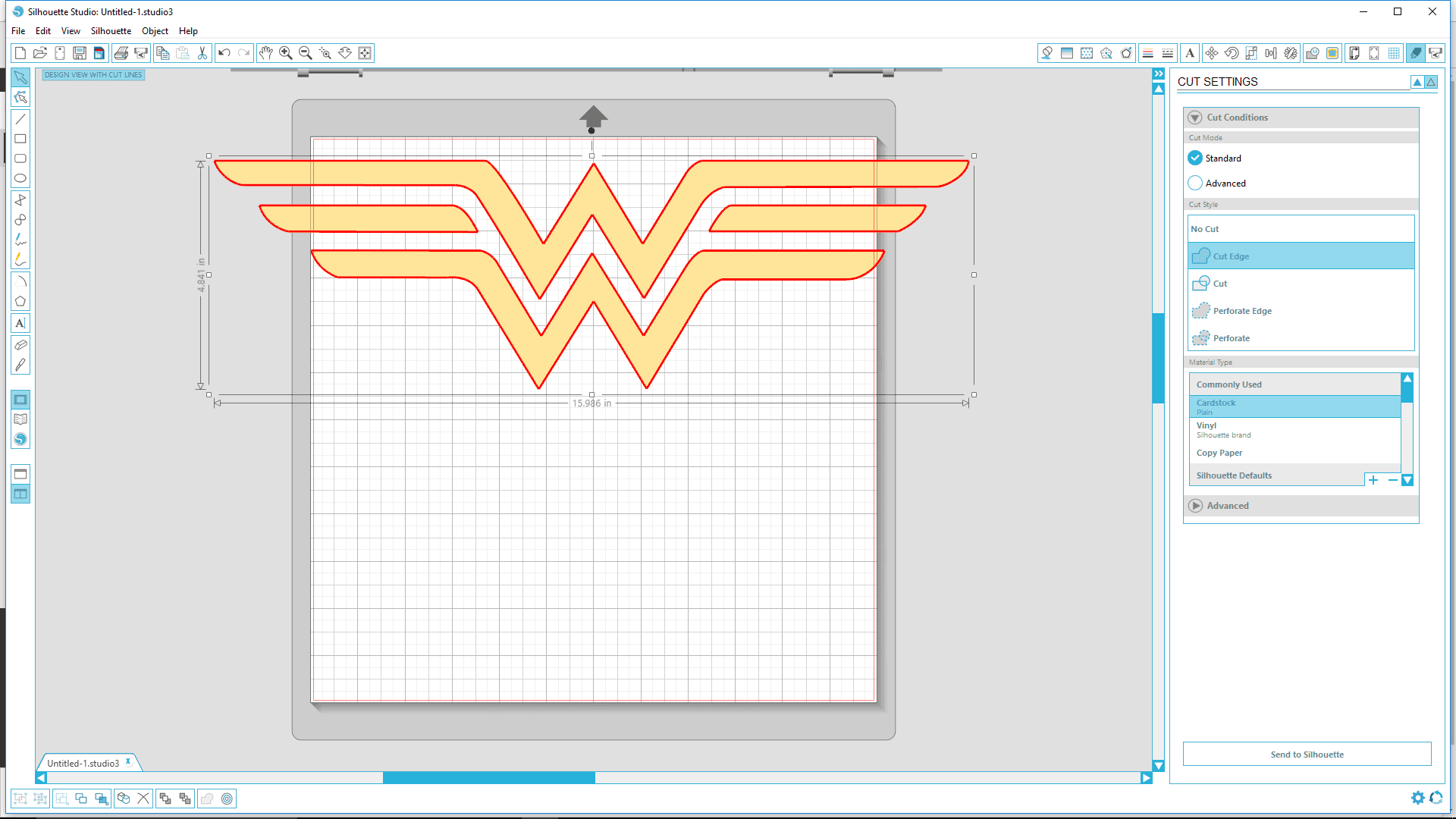Click the canvas scroll down arrow
1456x819 pixels.
1159,766
